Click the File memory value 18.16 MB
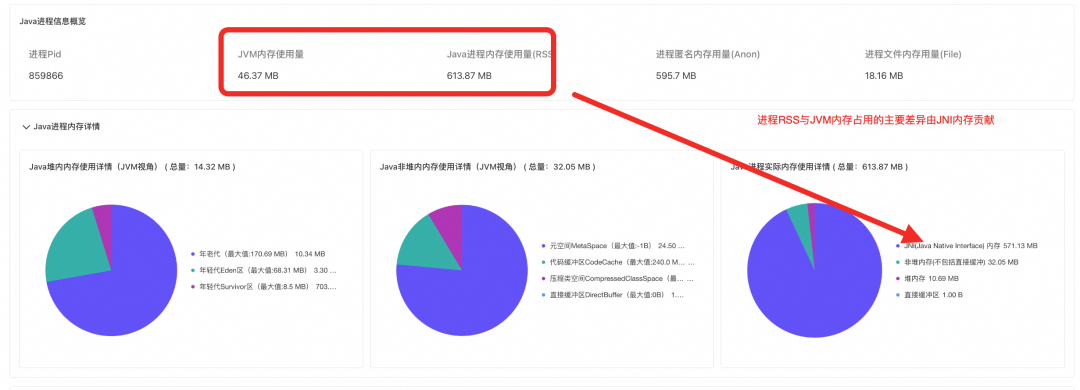 (884, 76)
